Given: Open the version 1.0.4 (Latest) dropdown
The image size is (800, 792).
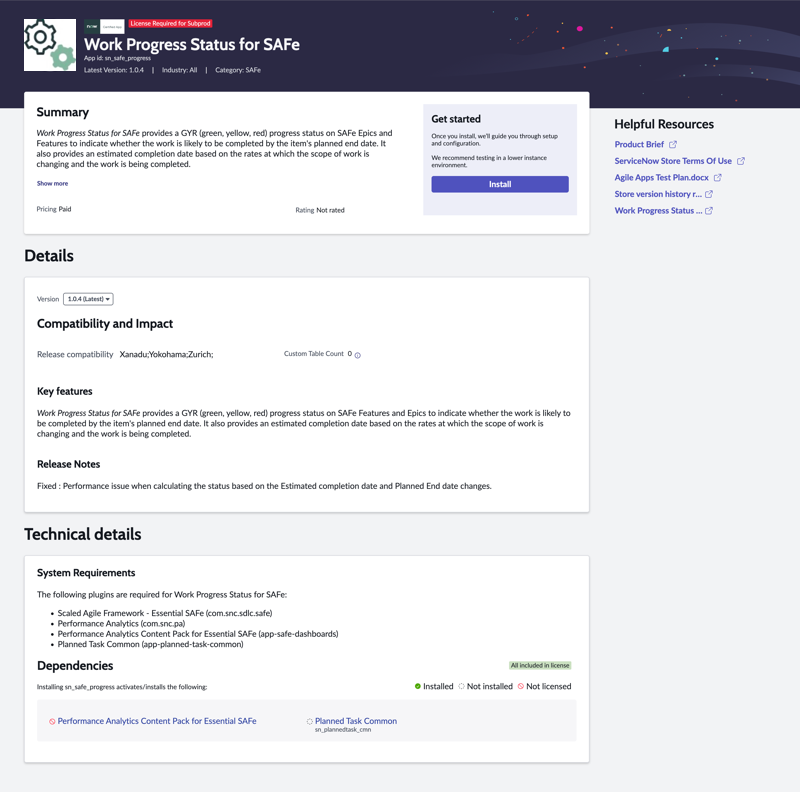Looking at the screenshot, I should pyautogui.click(x=88, y=299).
